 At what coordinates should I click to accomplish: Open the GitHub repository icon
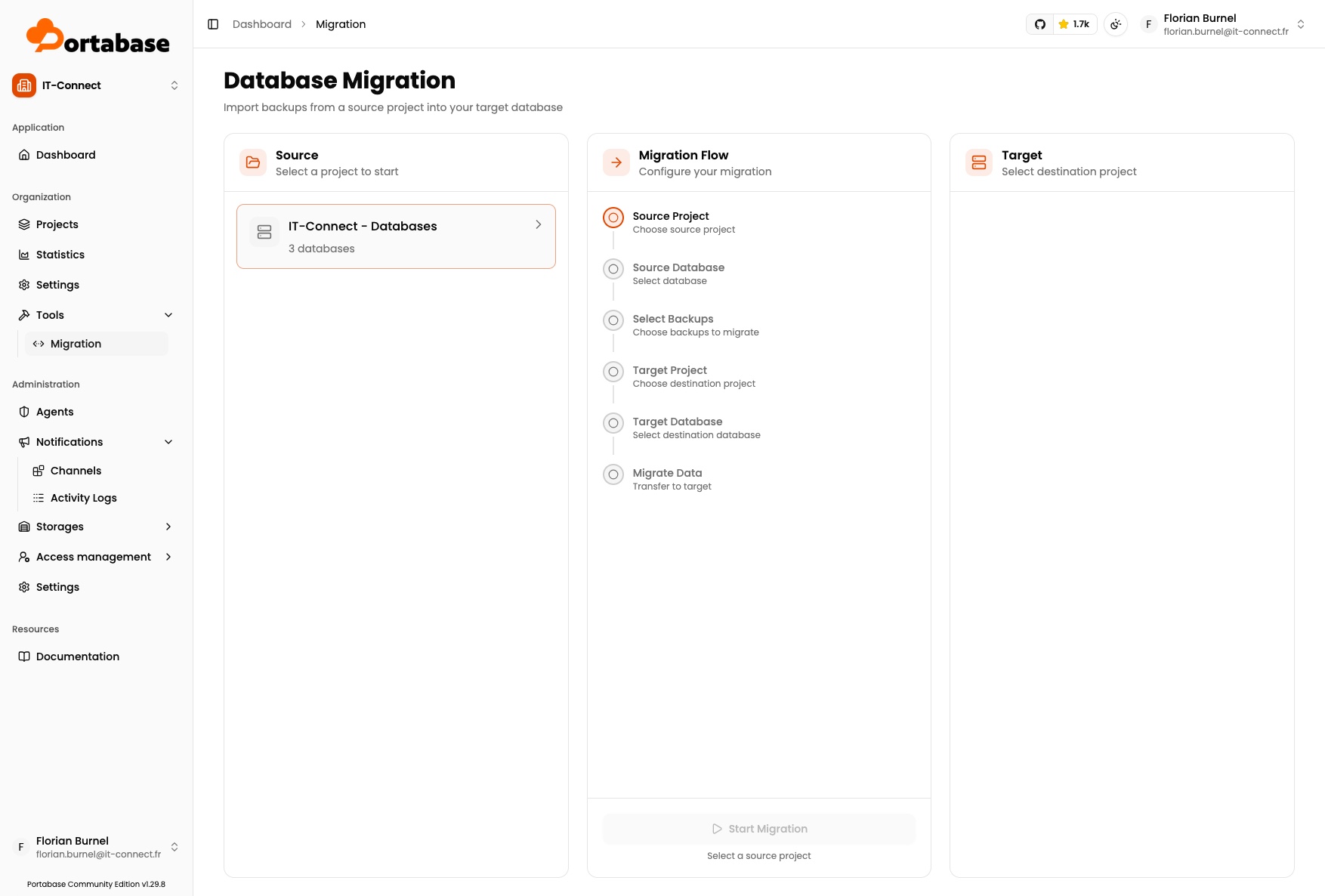coord(1040,24)
